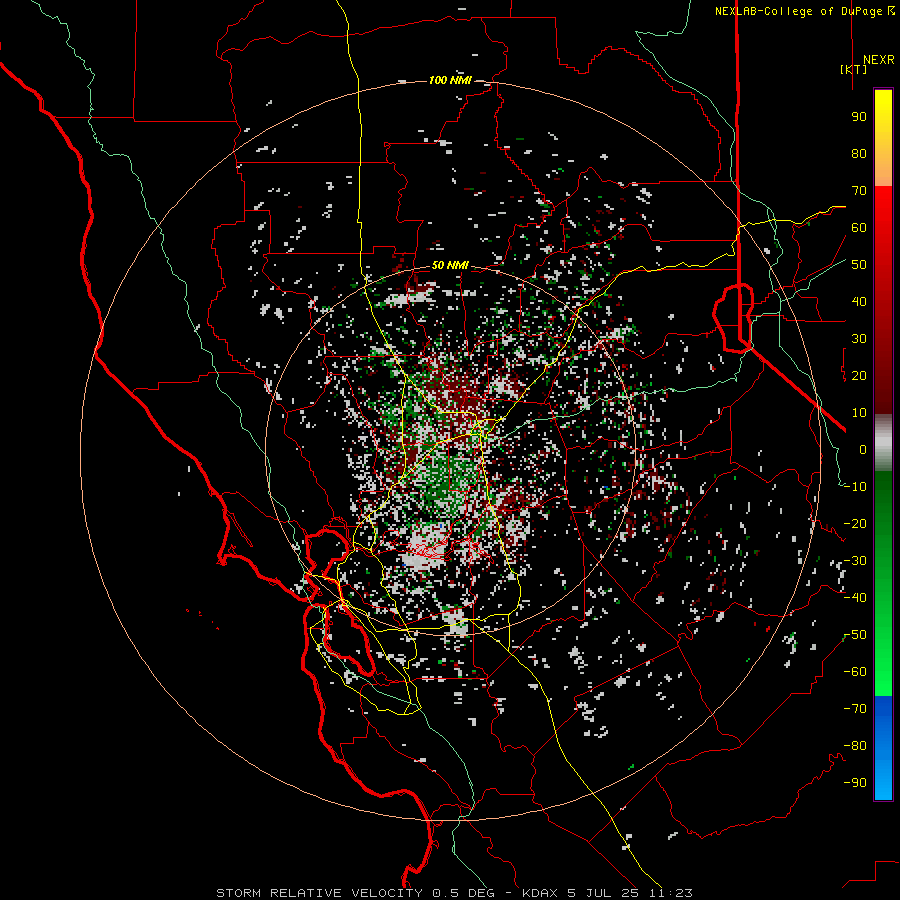Click the 0 value on the velocity scale
Viewport: 900px width, 900px height.
pos(863,450)
